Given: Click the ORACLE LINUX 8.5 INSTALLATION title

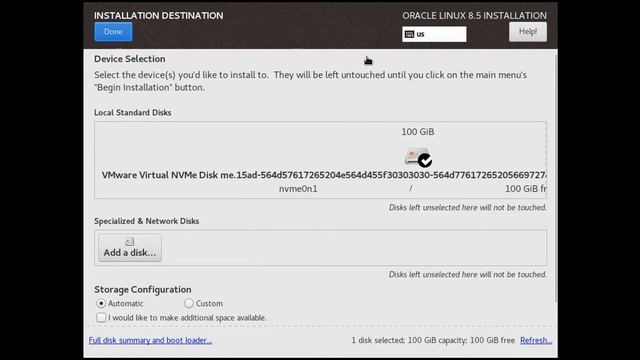Looking at the screenshot, I should click(x=474, y=16).
